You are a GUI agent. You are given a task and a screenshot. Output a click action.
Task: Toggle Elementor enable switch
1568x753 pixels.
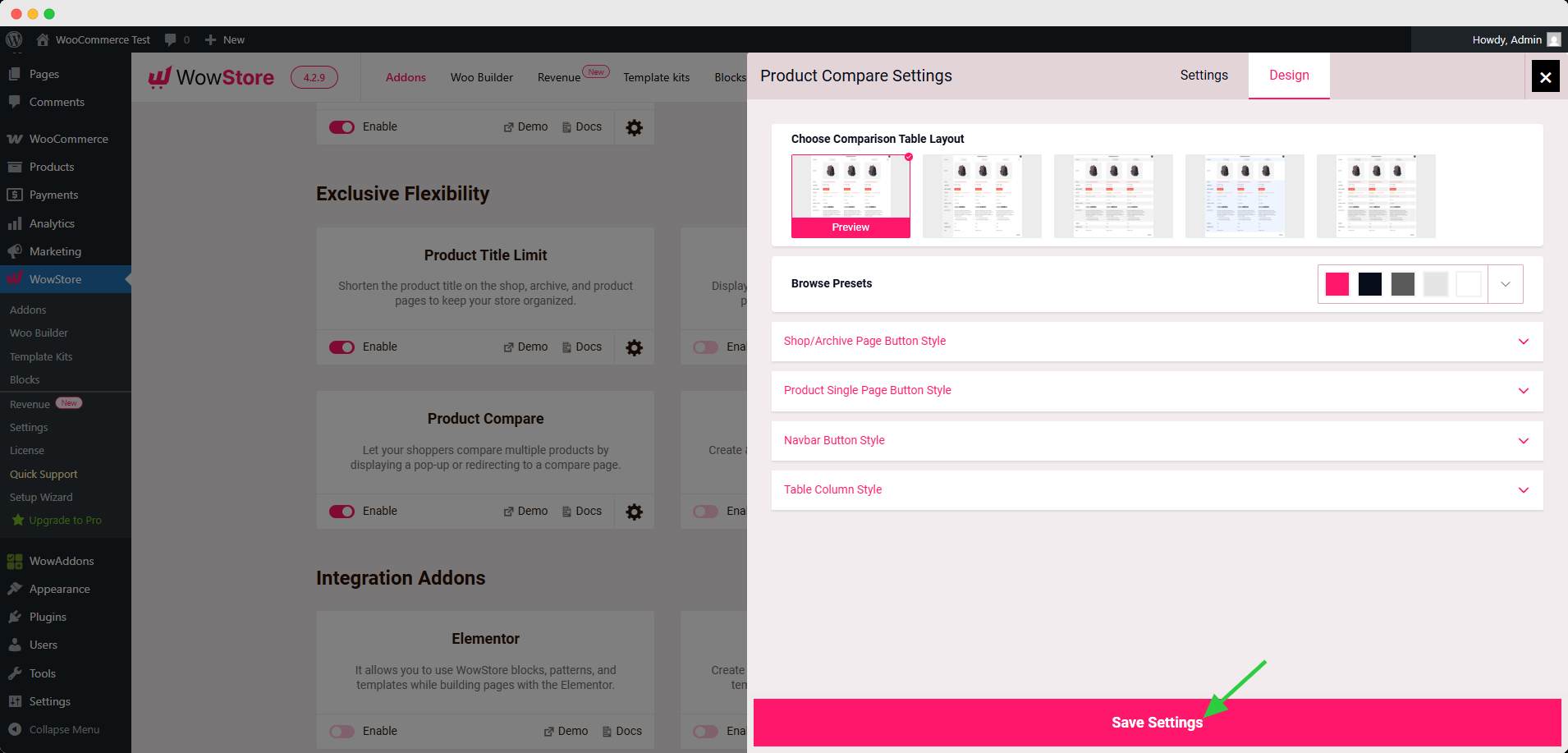click(x=342, y=732)
